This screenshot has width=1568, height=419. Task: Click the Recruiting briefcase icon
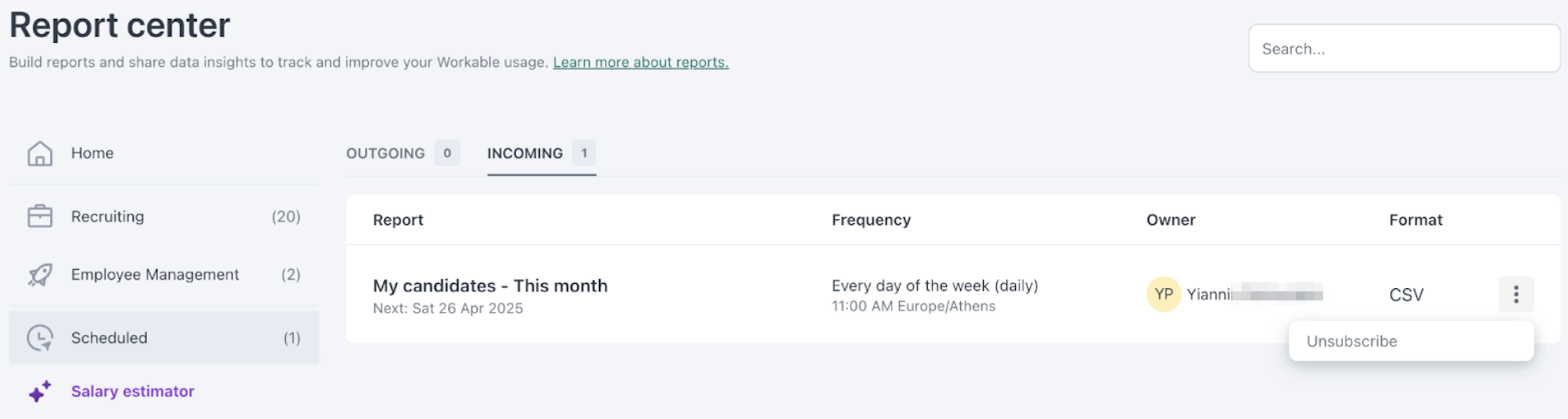(40, 216)
